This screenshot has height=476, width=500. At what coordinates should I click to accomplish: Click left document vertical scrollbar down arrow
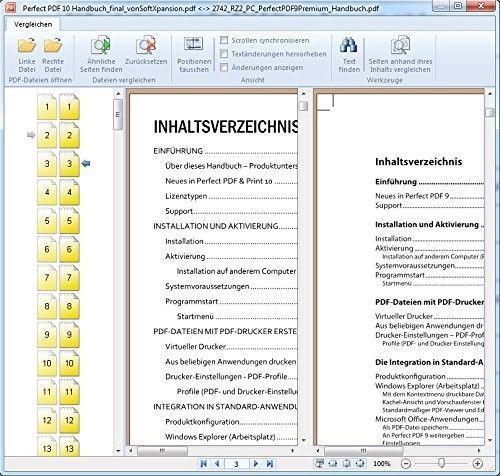tap(303, 440)
